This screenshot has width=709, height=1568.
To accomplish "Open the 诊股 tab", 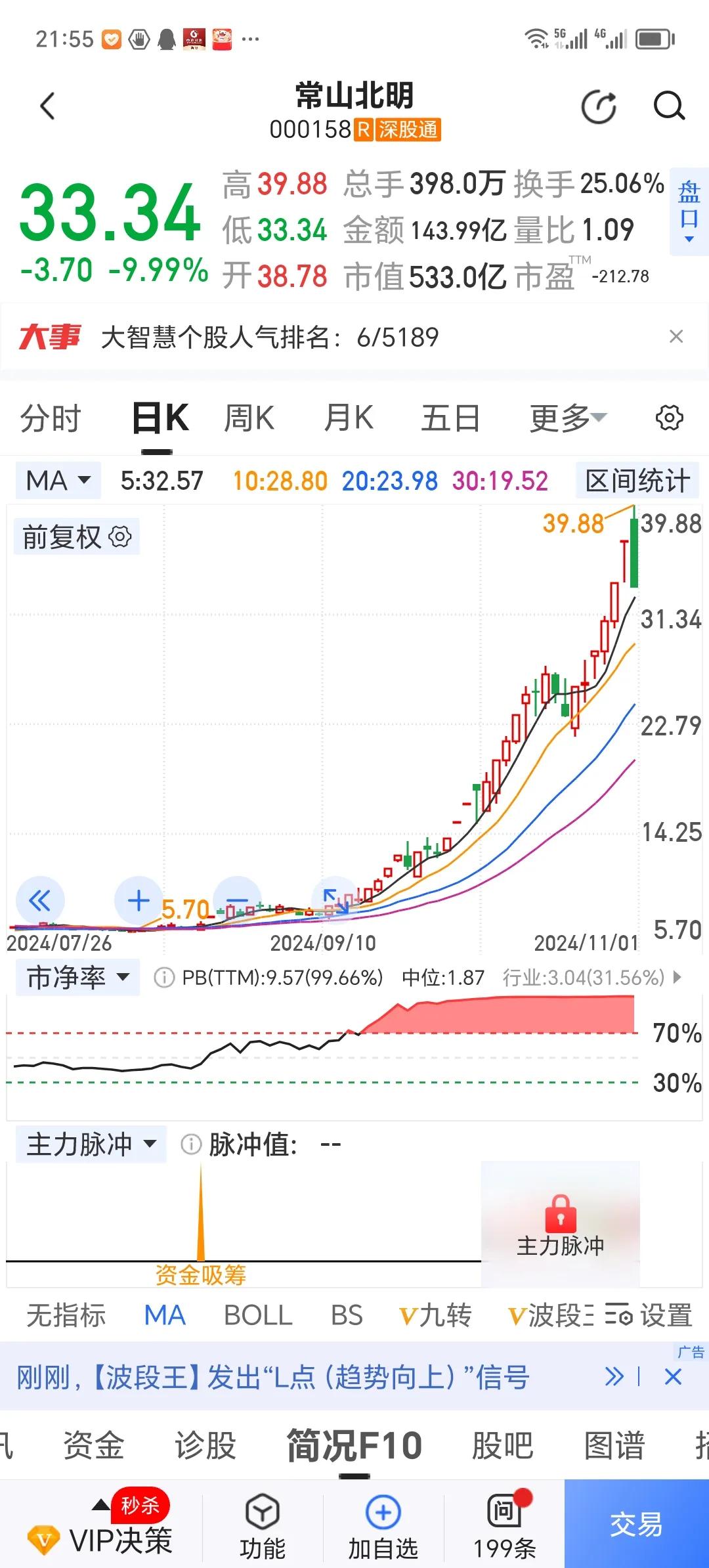I will (205, 1445).
